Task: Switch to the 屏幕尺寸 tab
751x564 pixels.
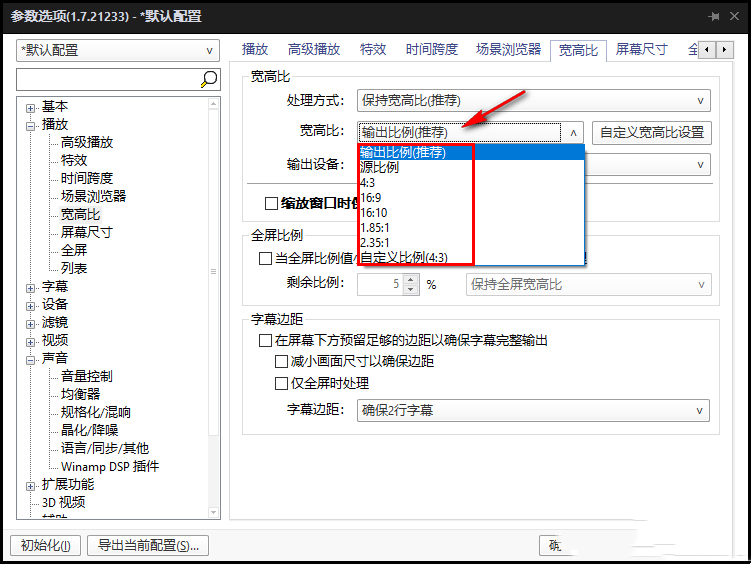Action: pos(641,49)
